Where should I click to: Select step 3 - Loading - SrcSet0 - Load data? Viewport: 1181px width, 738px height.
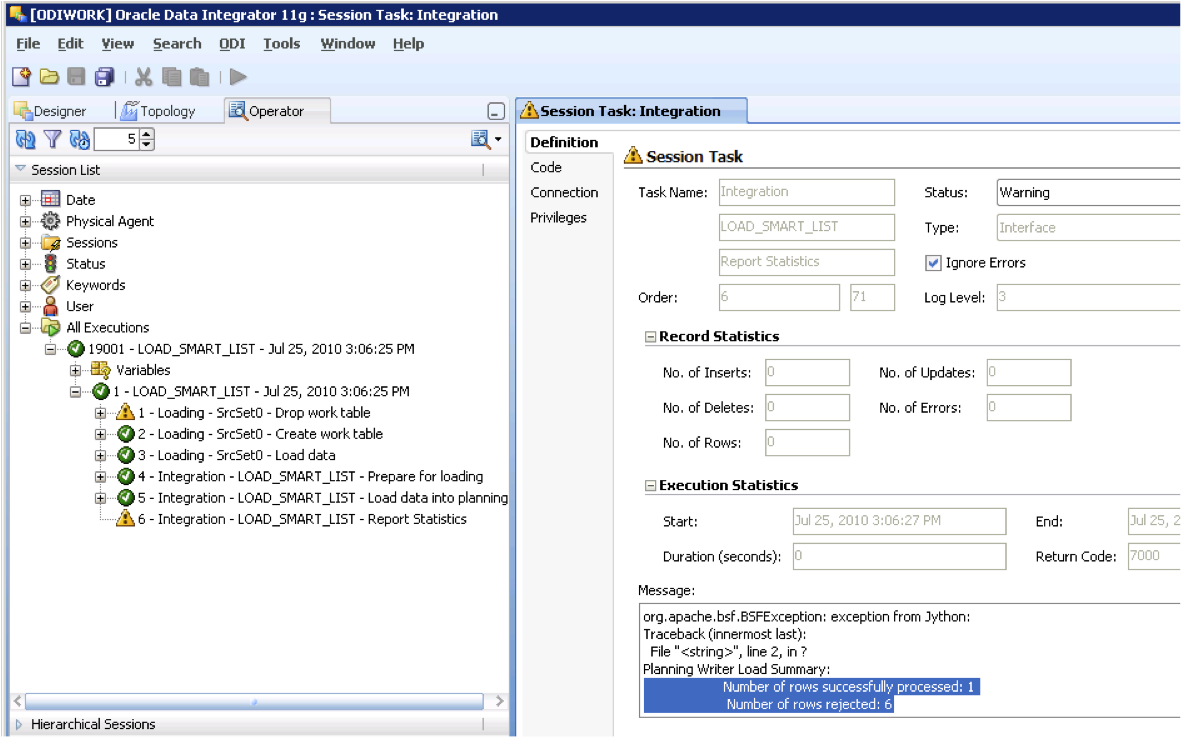pyautogui.click(x=237, y=455)
